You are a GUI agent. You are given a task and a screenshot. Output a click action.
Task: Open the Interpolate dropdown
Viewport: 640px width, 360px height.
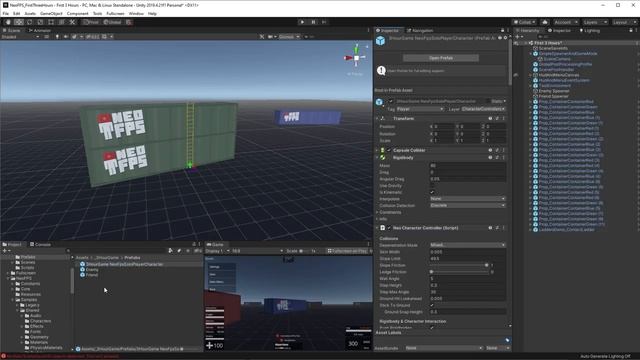[x=468, y=199]
